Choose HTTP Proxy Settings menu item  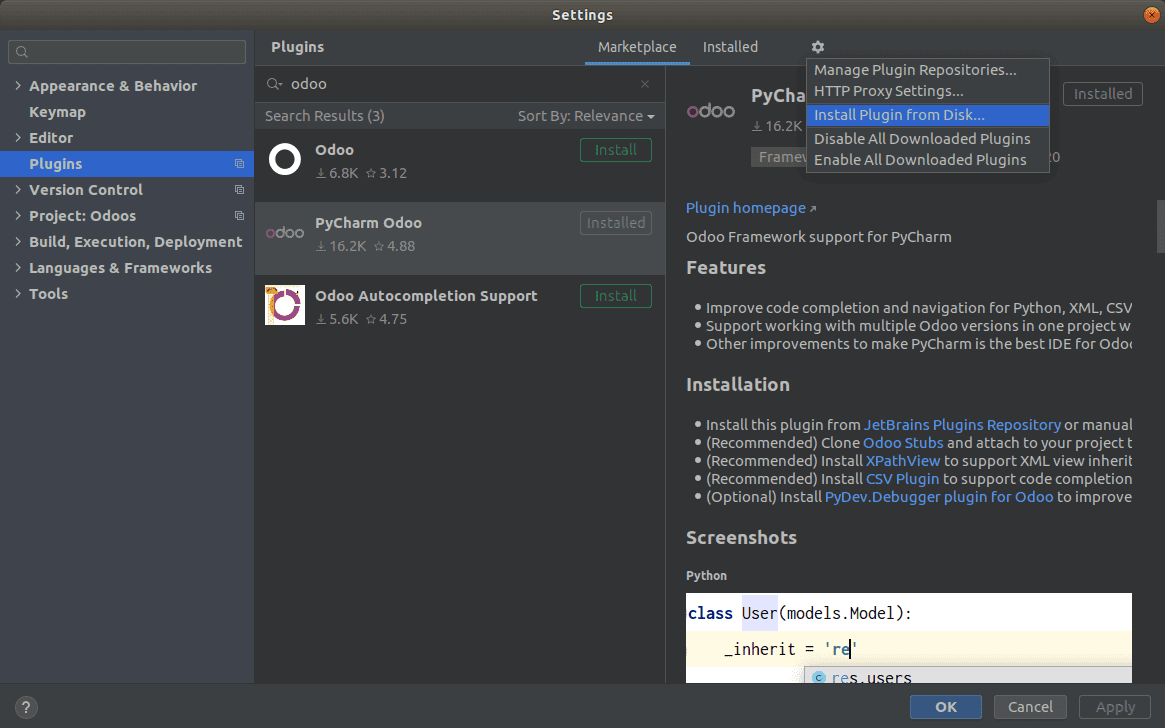pyautogui.click(x=927, y=91)
